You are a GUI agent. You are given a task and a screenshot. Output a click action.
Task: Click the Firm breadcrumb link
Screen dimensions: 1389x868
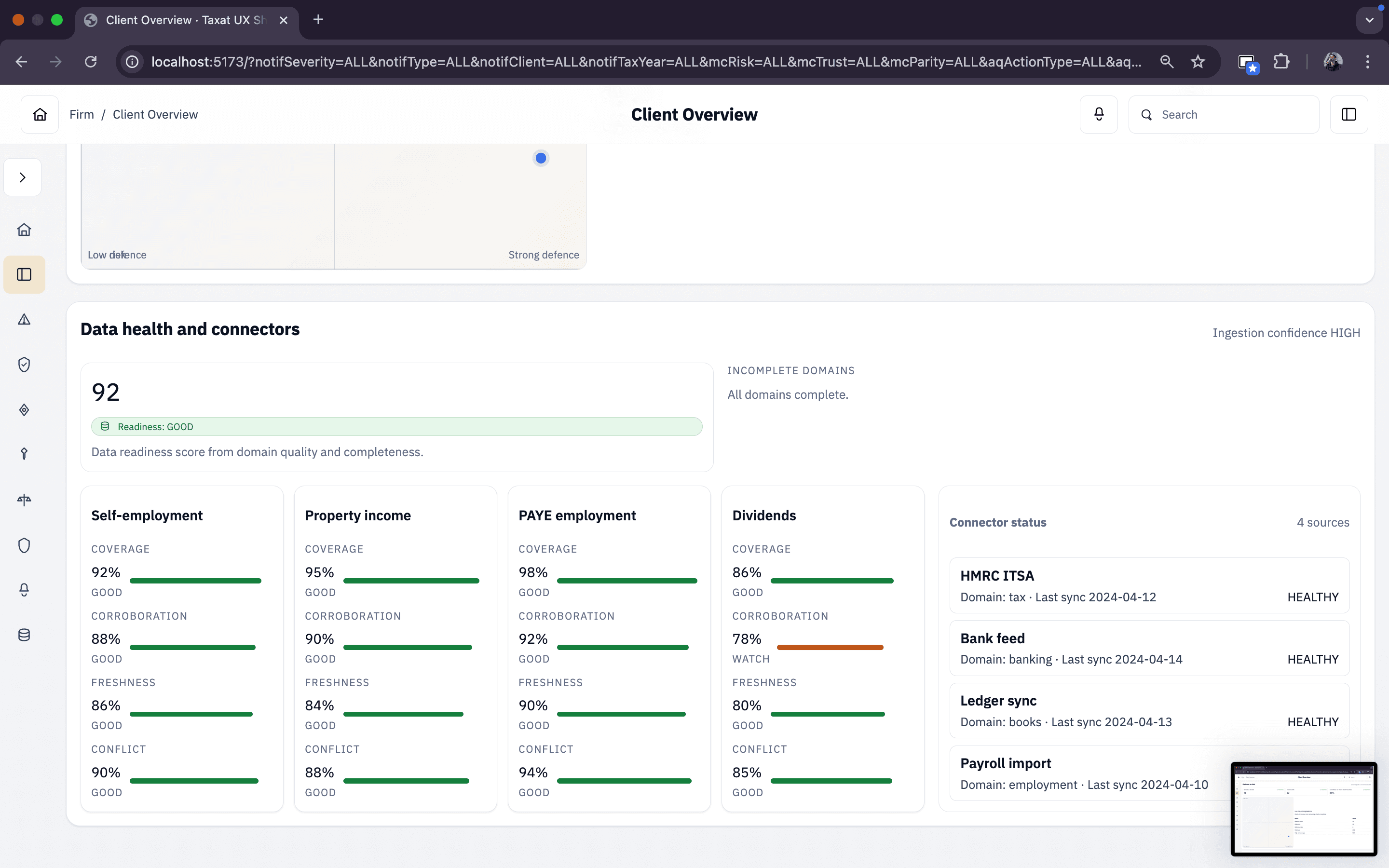click(82, 114)
